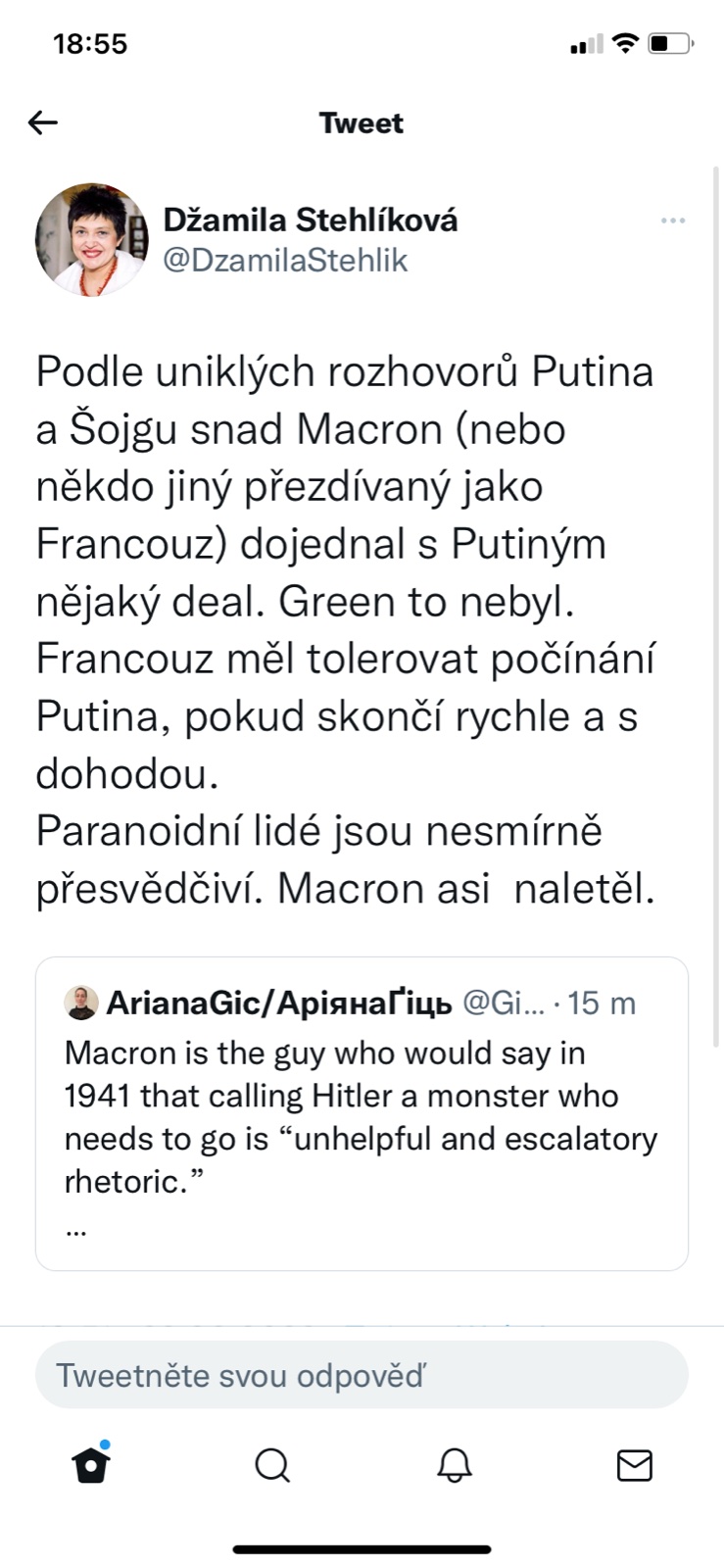Open the Notifications bell tab

pyautogui.click(x=454, y=1465)
